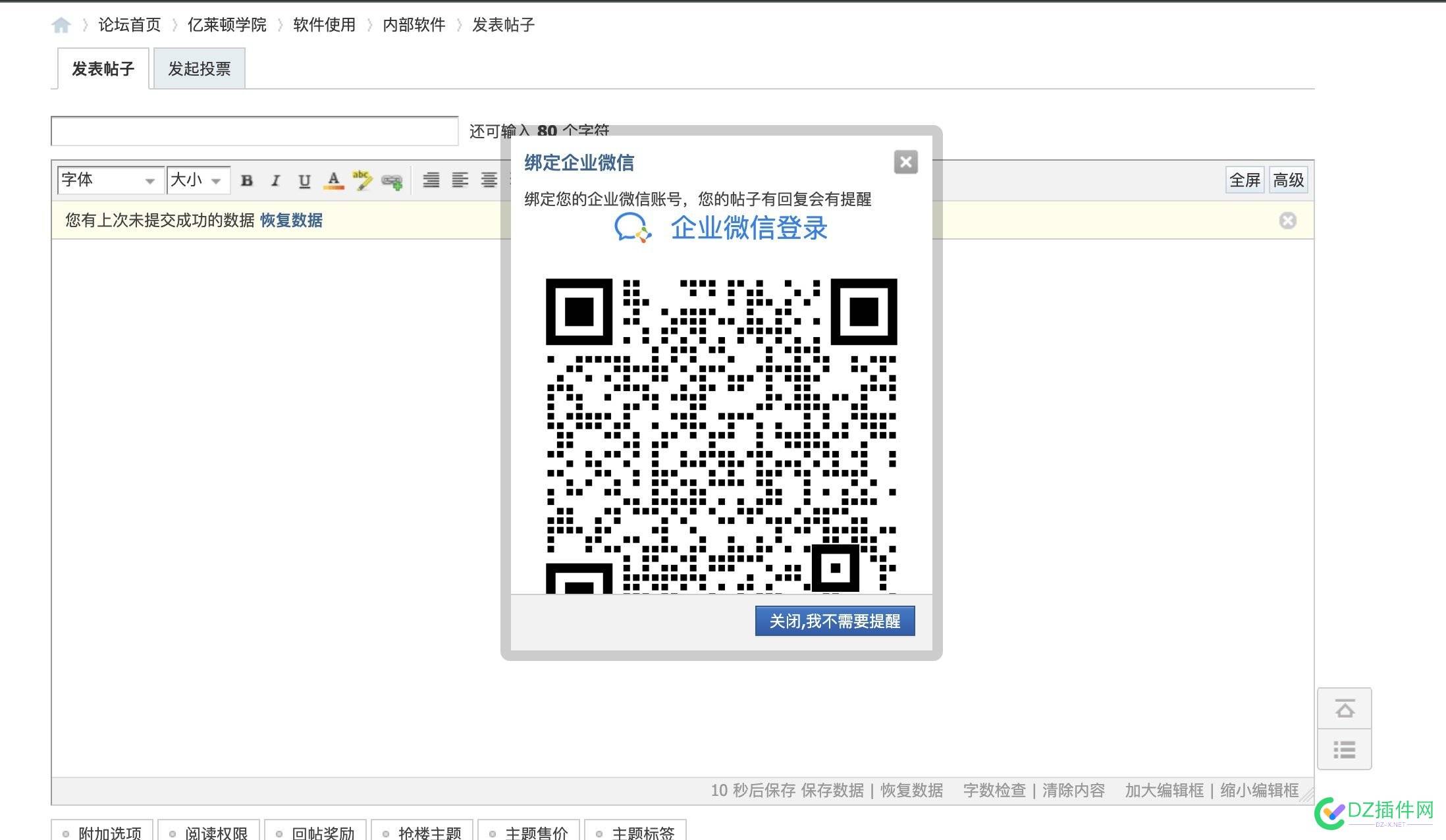The height and width of the screenshot is (840, 1446).
Task: Open the font color picker
Action: pyautogui.click(x=334, y=180)
